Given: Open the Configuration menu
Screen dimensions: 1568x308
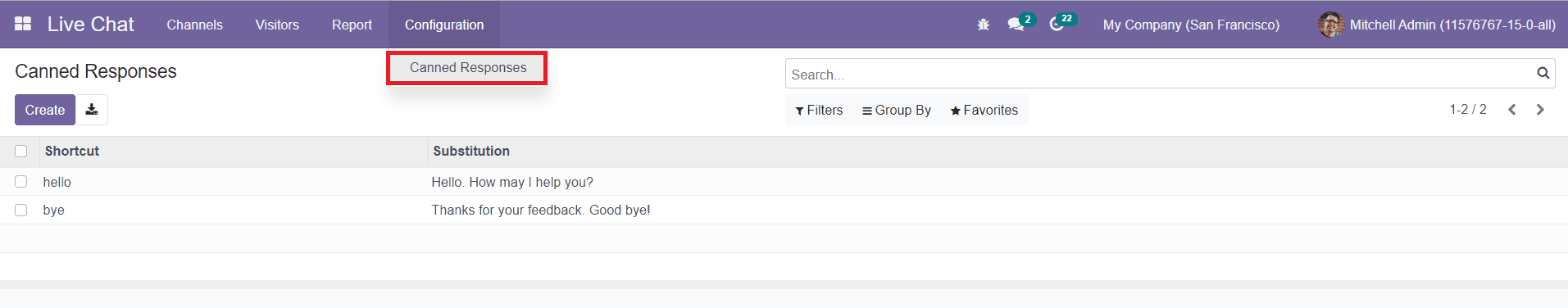Looking at the screenshot, I should 444,25.
